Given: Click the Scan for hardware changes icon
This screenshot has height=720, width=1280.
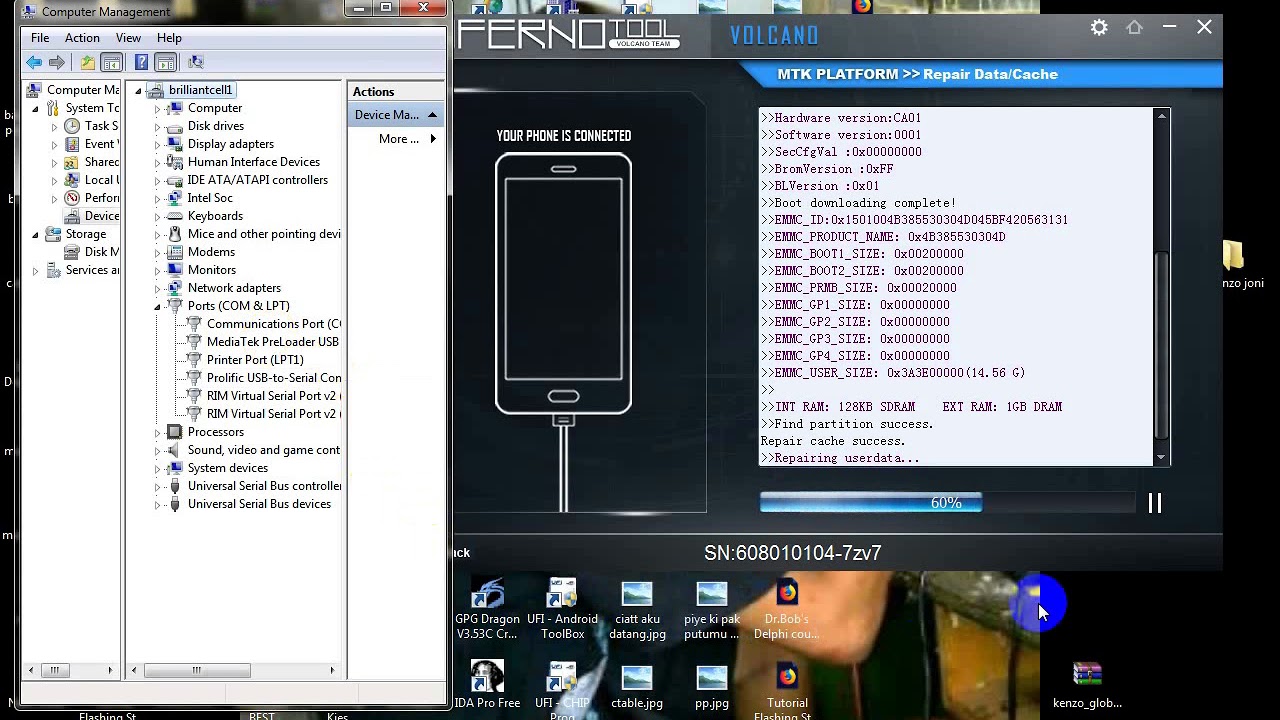Looking at the screenshot, I should [195, 63].
